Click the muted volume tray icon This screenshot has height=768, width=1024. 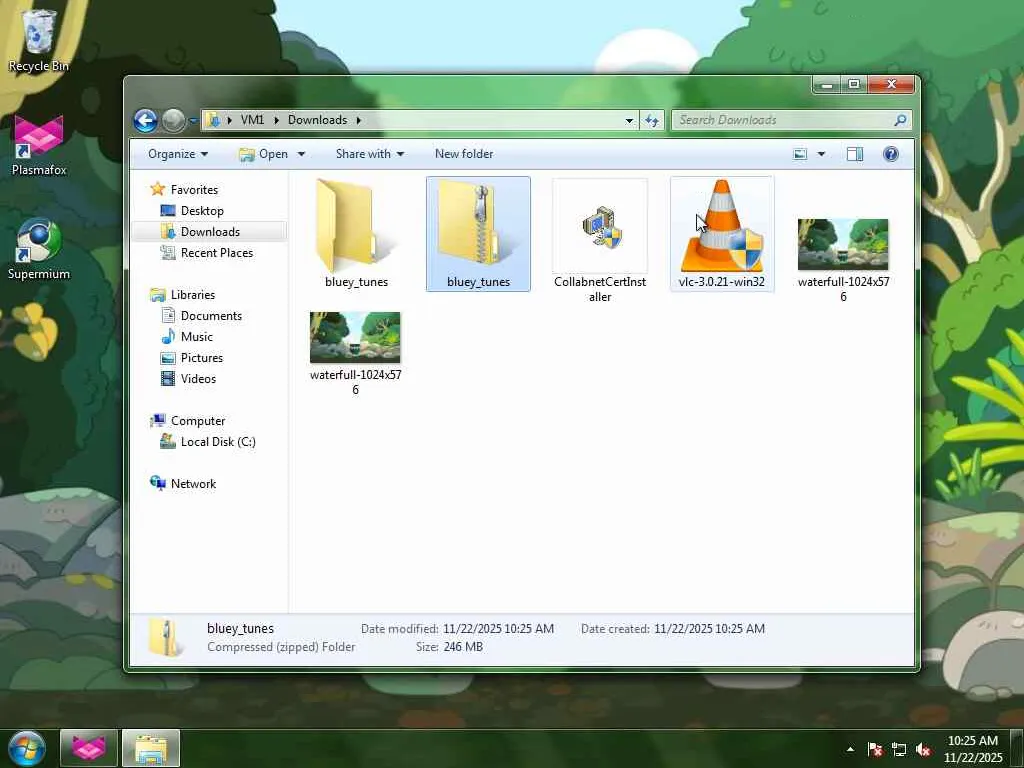923,749
